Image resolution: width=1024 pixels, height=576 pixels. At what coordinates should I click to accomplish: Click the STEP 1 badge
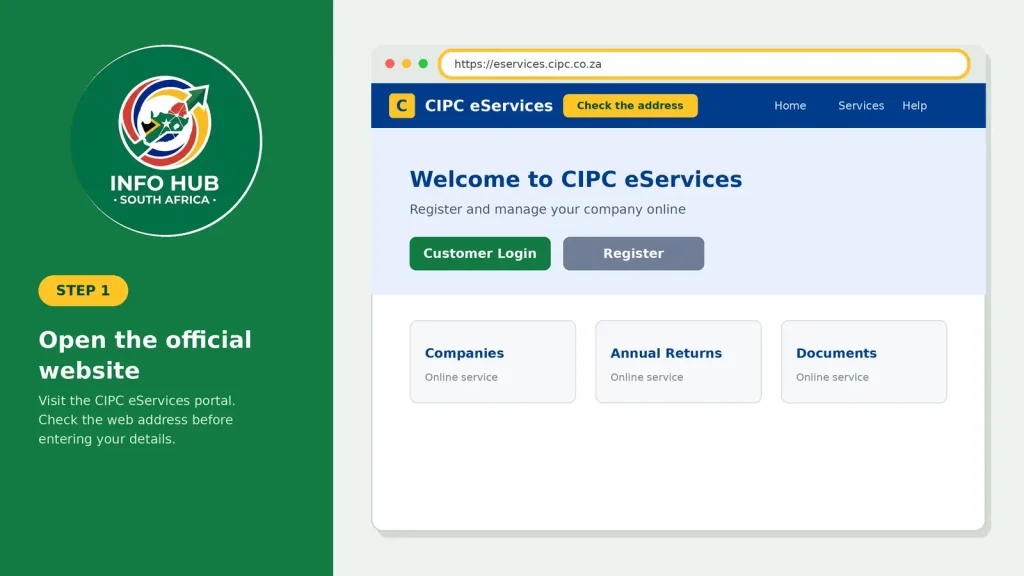[x=83, y=291]
